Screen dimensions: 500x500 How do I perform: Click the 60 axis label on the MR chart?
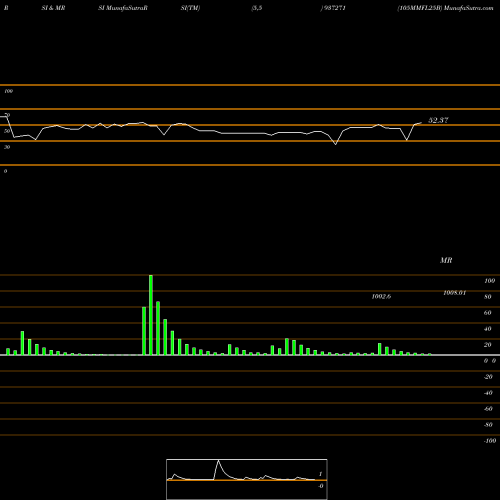click(487, 313)
